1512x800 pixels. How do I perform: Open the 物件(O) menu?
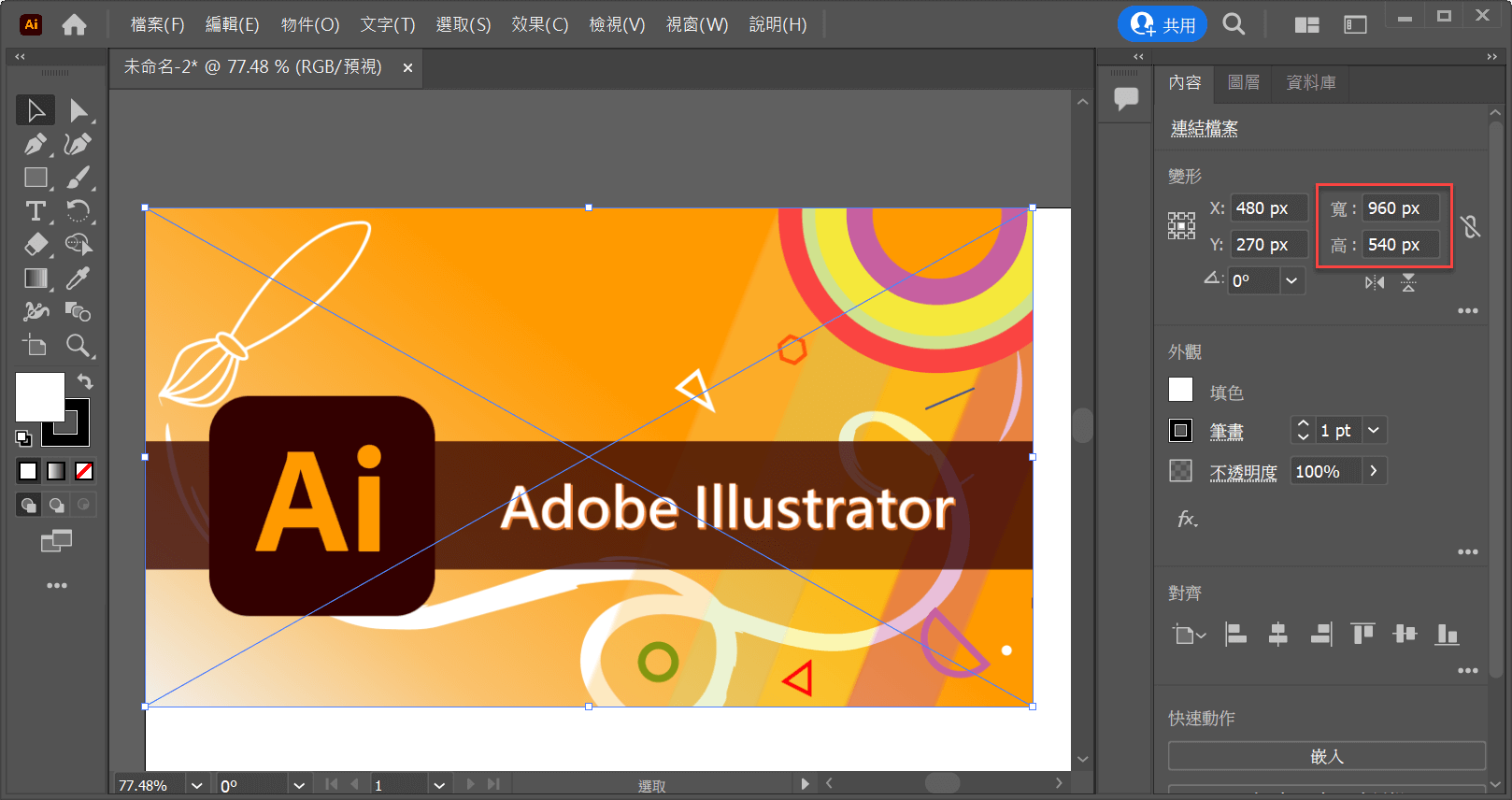coord(310,25)
